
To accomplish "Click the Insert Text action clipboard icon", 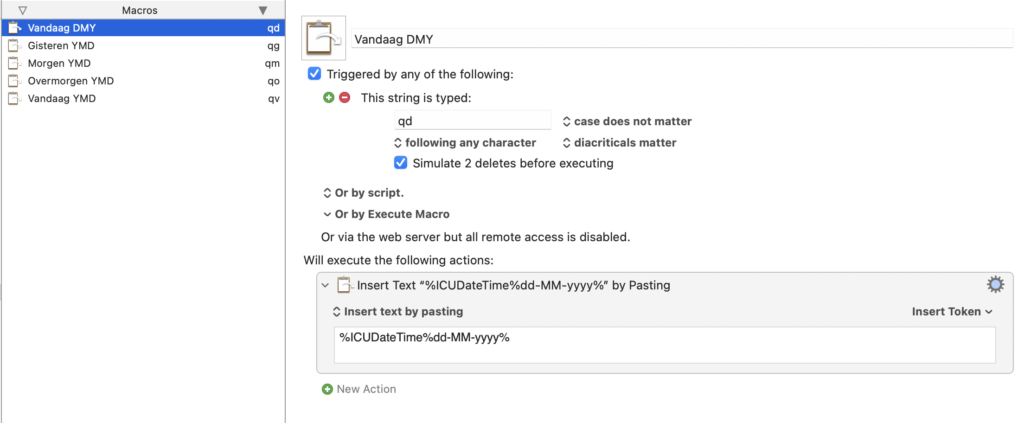I will pyautogui.click(x=345, y=285).
